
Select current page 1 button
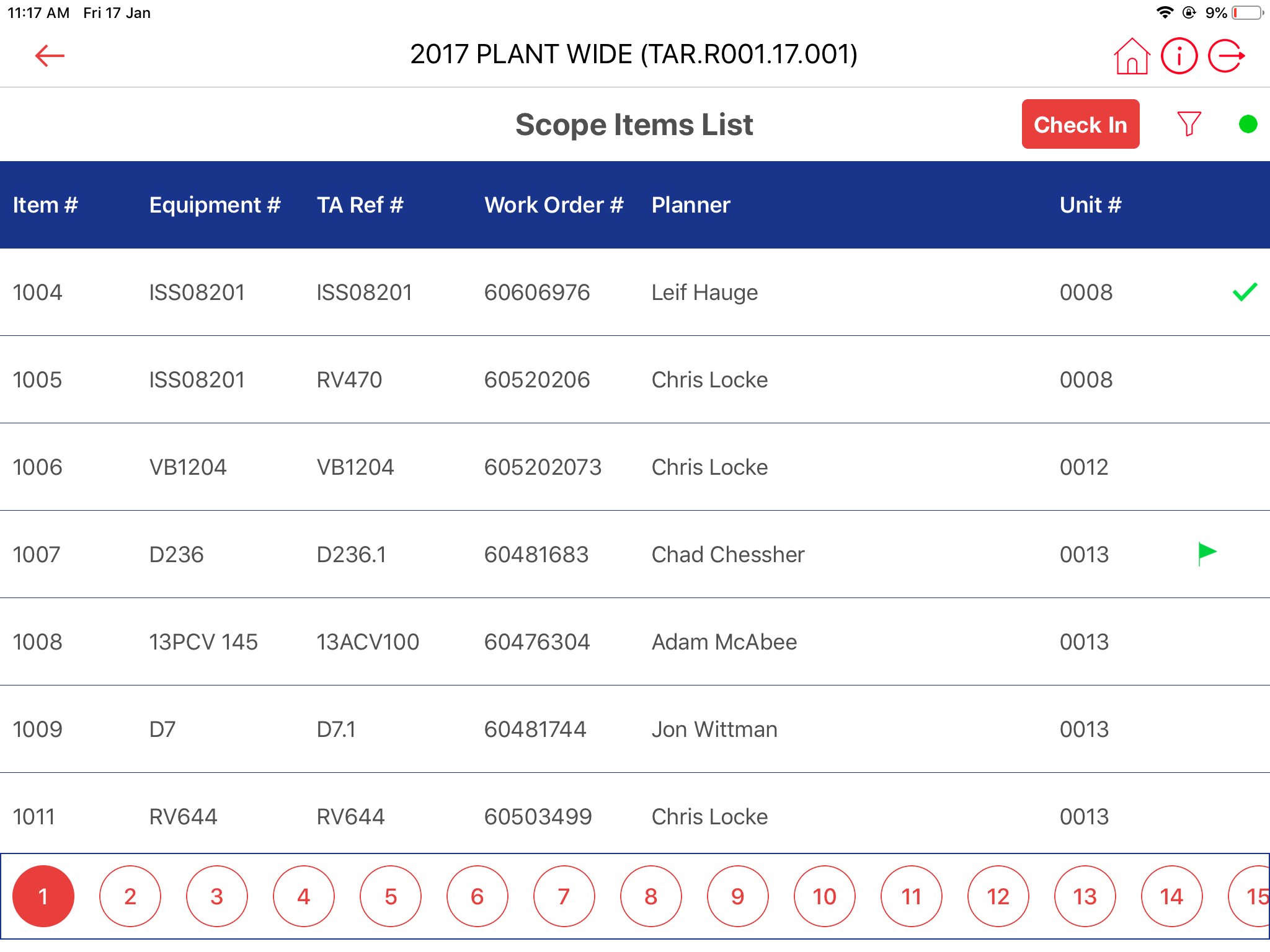43,896
